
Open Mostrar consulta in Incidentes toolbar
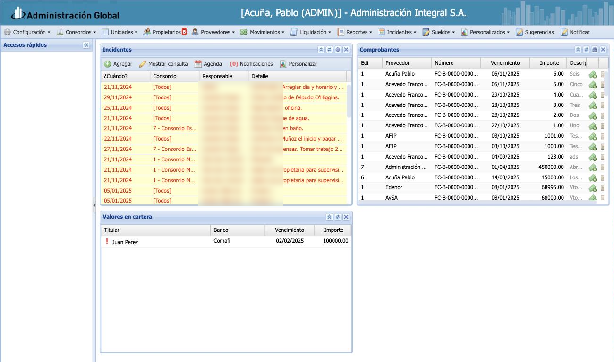pyautogui.click(x=164, y=64)
